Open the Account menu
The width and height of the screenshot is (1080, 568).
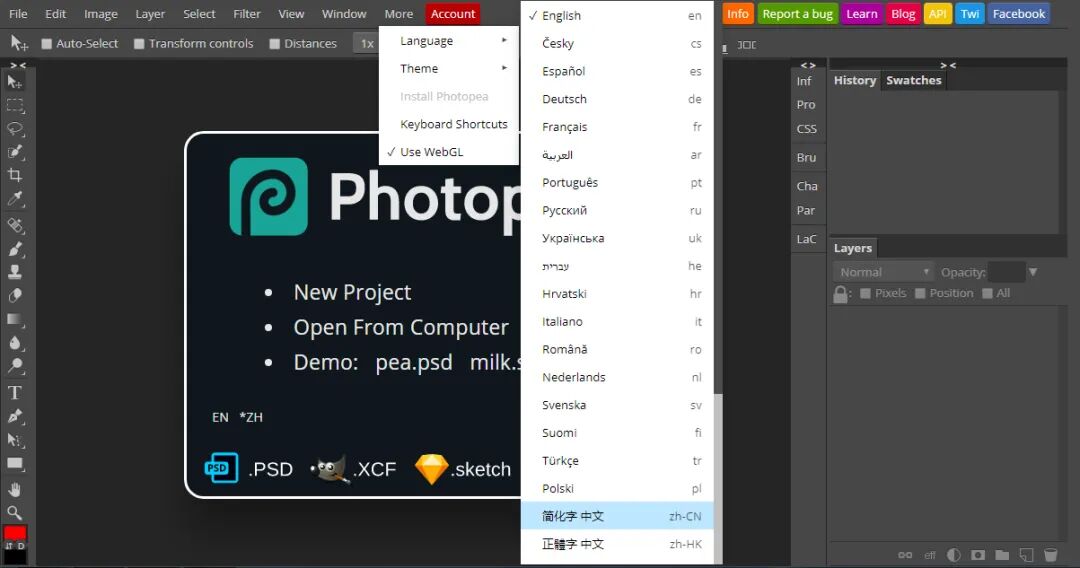pyautogui.click(x=453, y=14)
